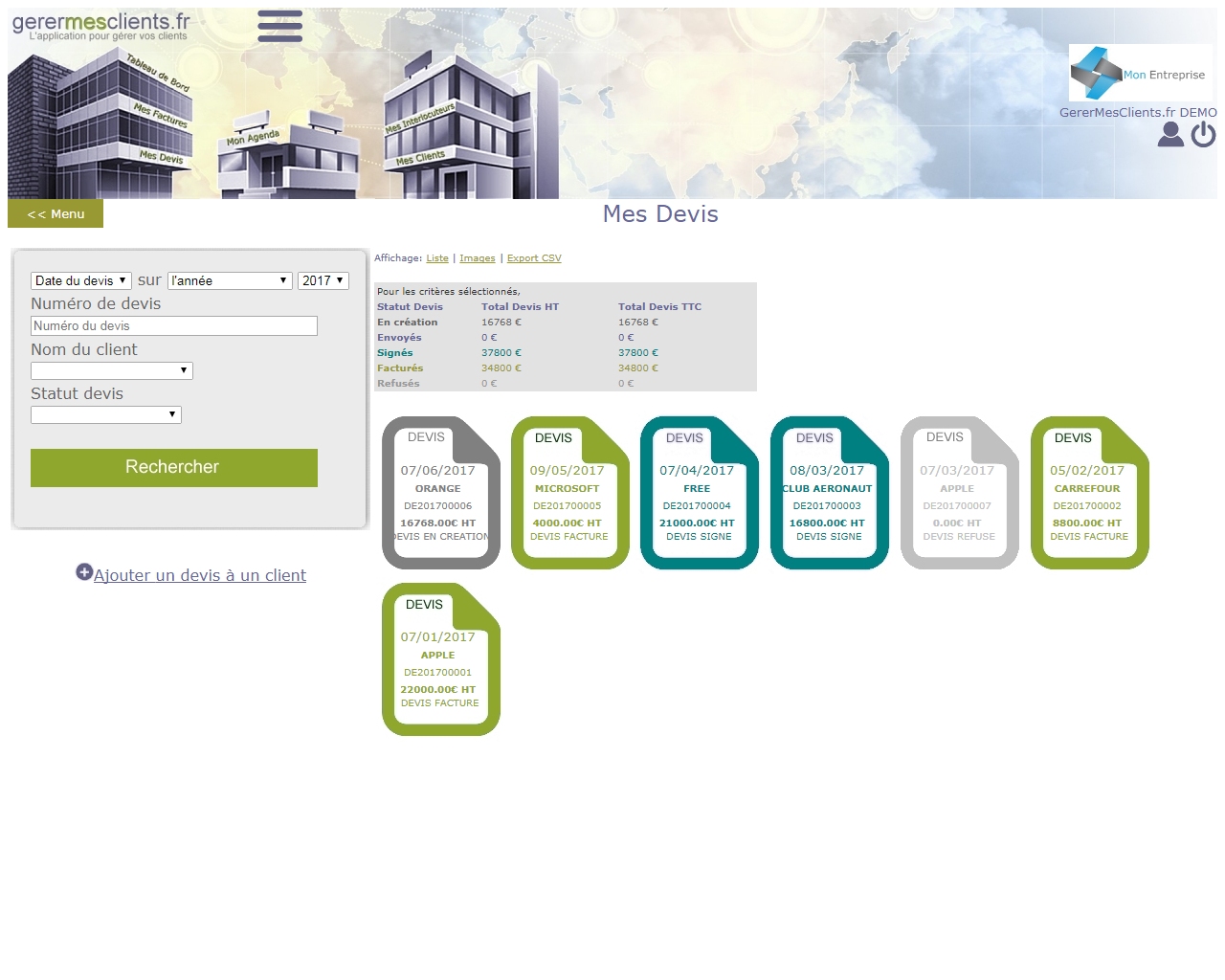Open the user profile icon
Image resolution: width=1225 pixels, height=980 pixels.
(x=1170, y=135)
